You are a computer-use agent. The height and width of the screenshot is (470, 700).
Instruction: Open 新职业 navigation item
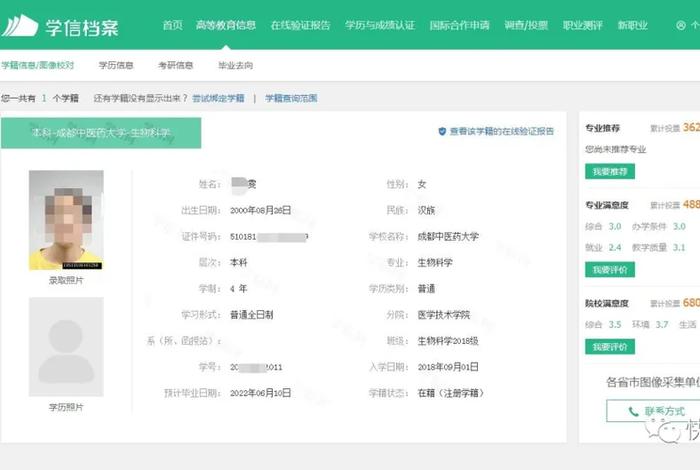click(x=633, y=25)
